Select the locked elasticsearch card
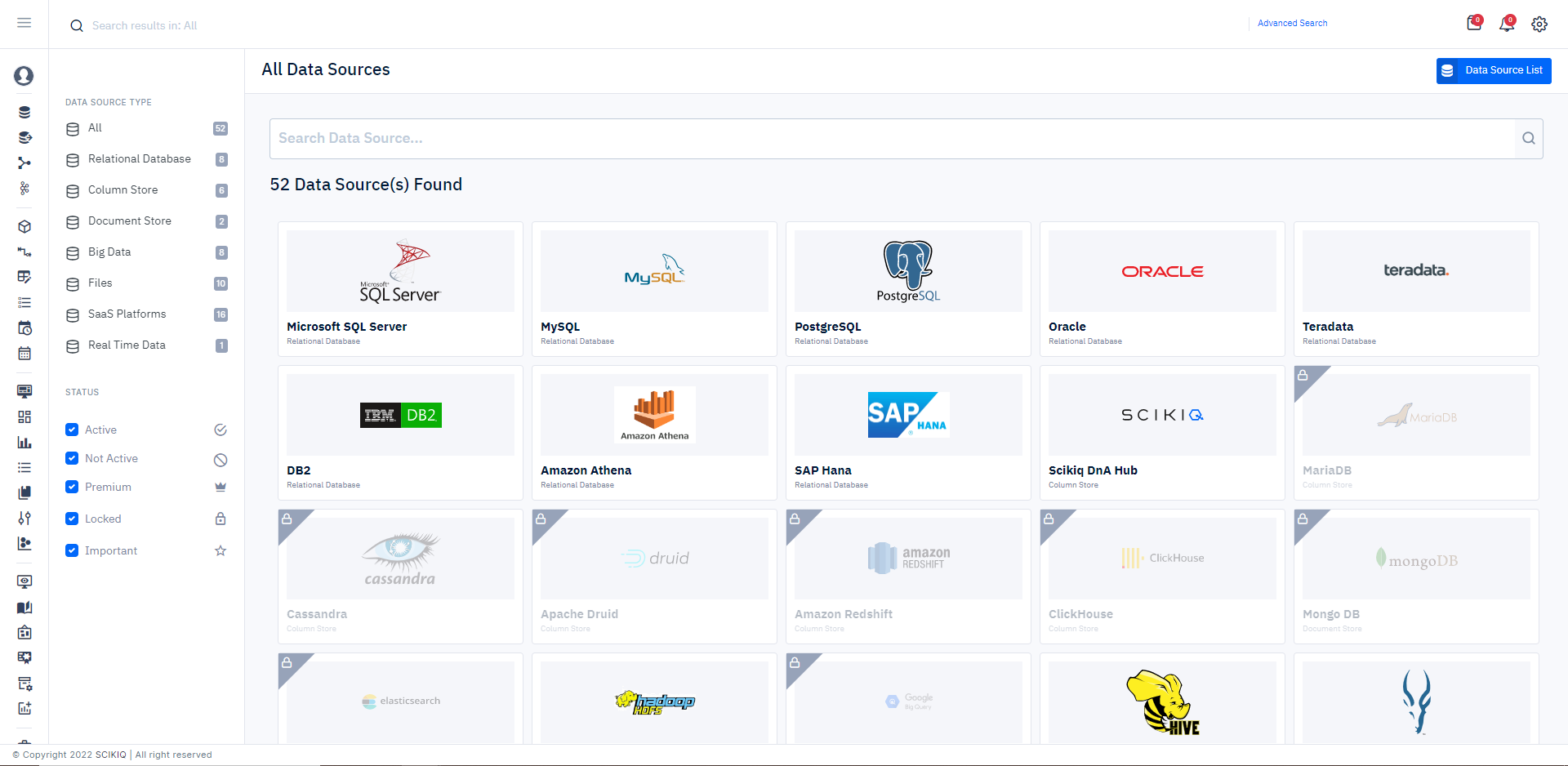Screen dimensions: 1568x766 [x=400, y=698]
